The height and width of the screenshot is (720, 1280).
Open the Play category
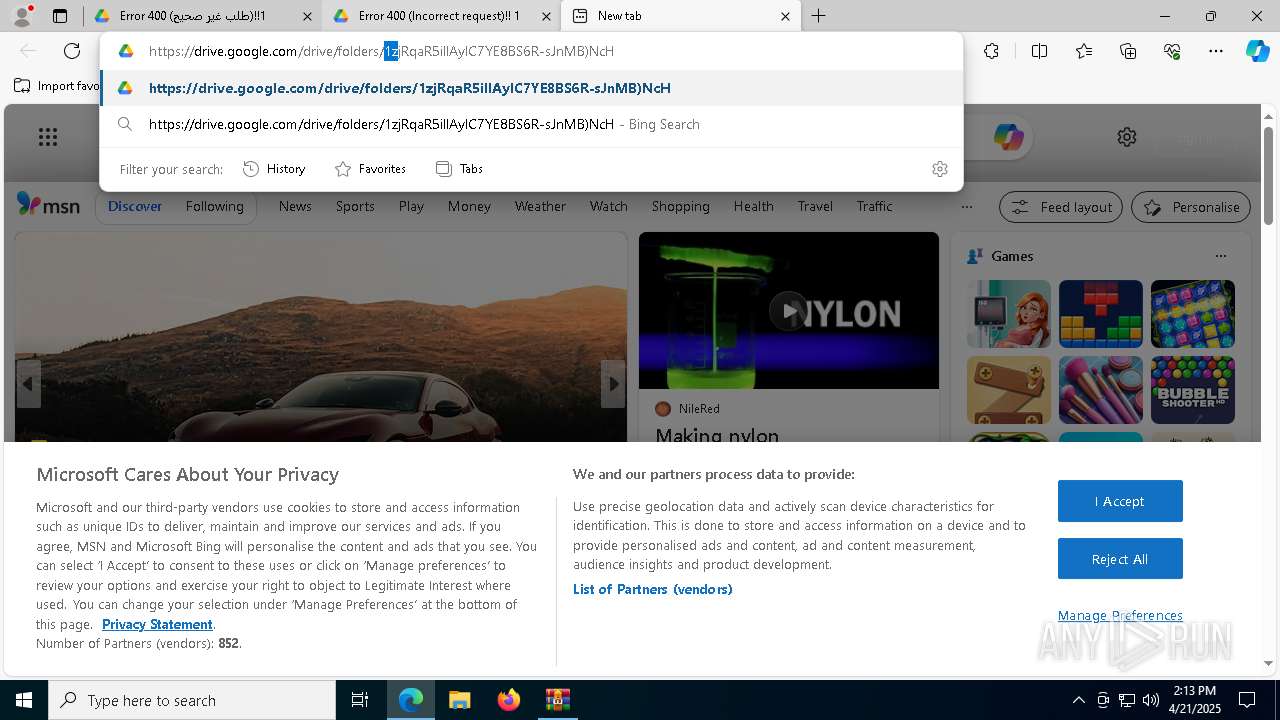[411, 206]
